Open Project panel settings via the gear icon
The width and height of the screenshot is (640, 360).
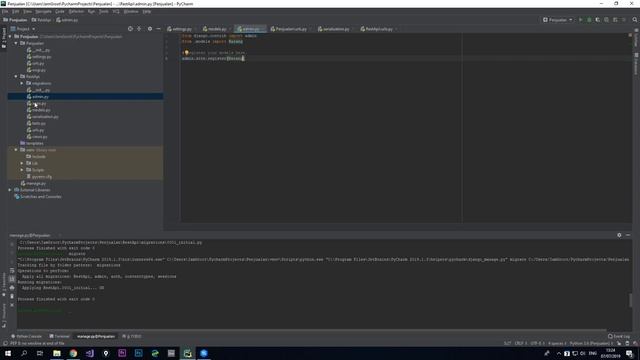point(150,29)
